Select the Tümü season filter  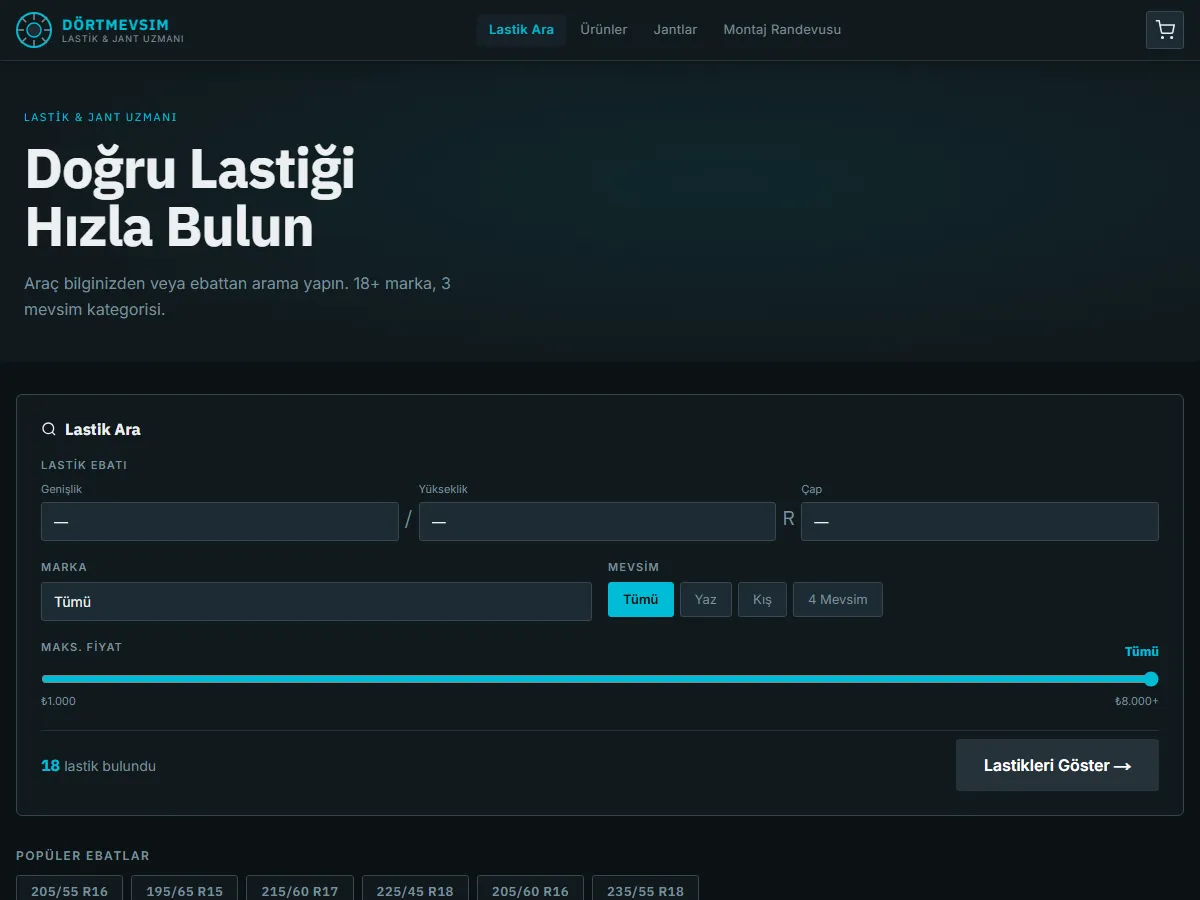[x=641, y=600]
